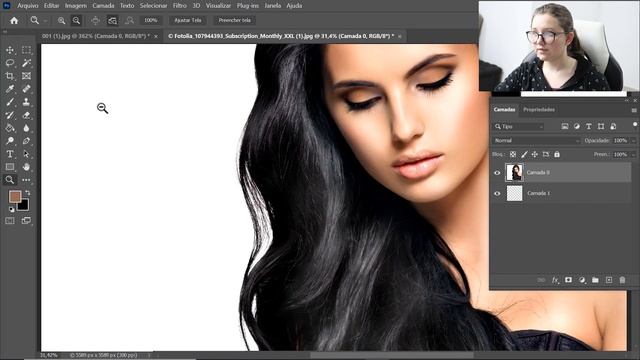Toggle Scrubby Zoom option
The image size is (640, 360).
click(129, 20)
